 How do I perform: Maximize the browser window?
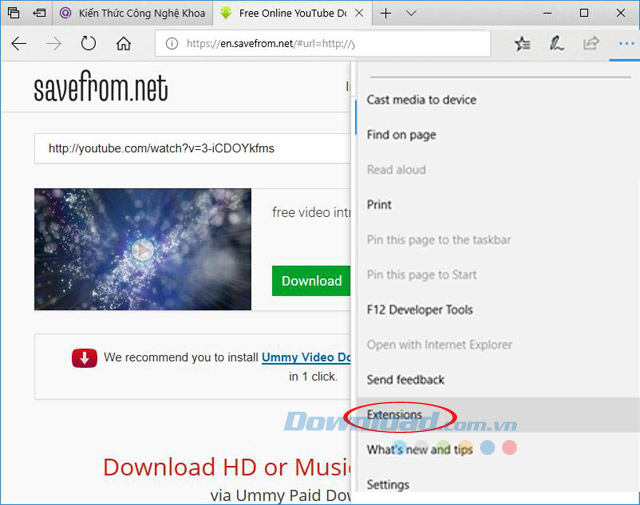(584, 13)
